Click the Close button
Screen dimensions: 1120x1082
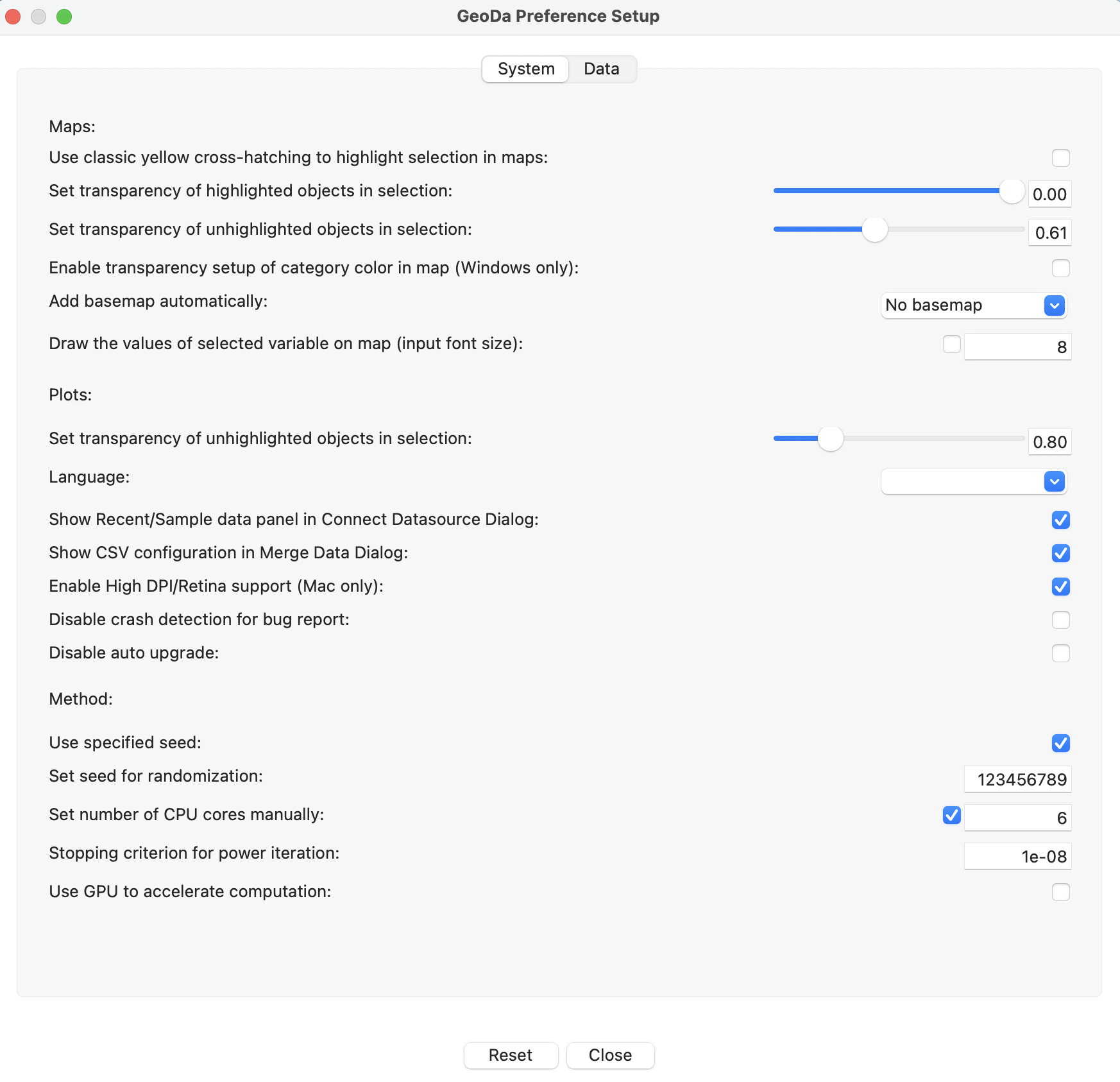coord(610,1055)
